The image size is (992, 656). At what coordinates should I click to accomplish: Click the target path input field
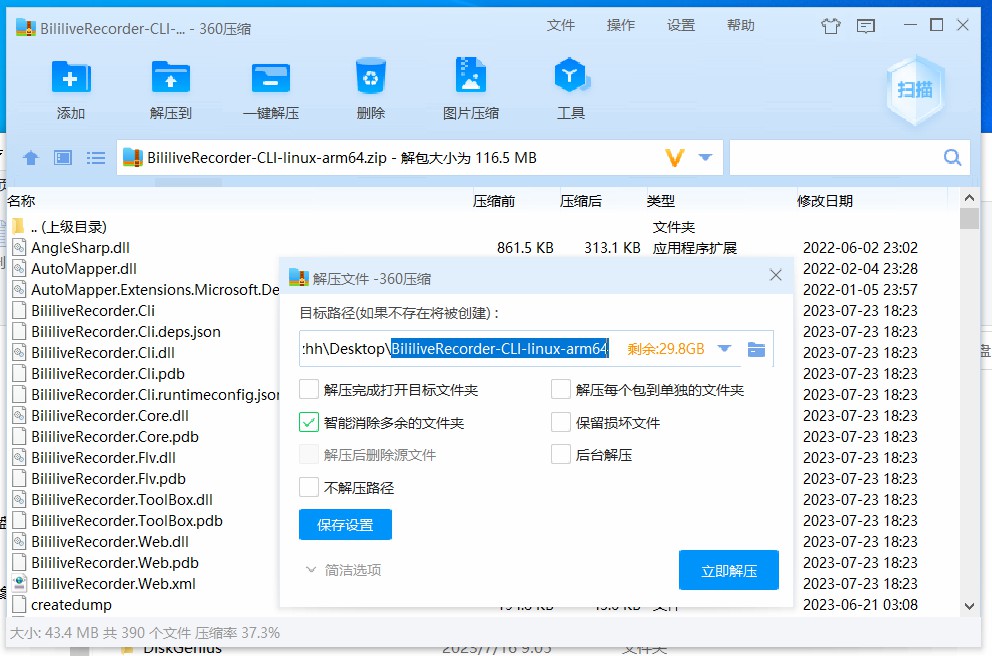459,349
